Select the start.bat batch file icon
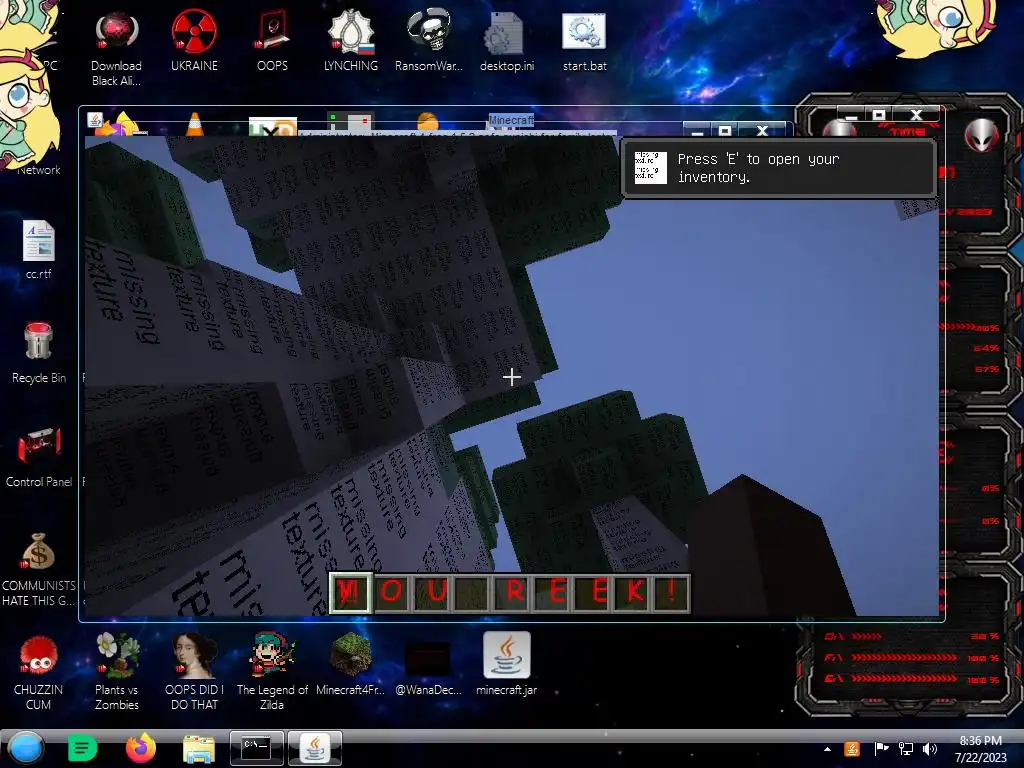 (584, 41)
